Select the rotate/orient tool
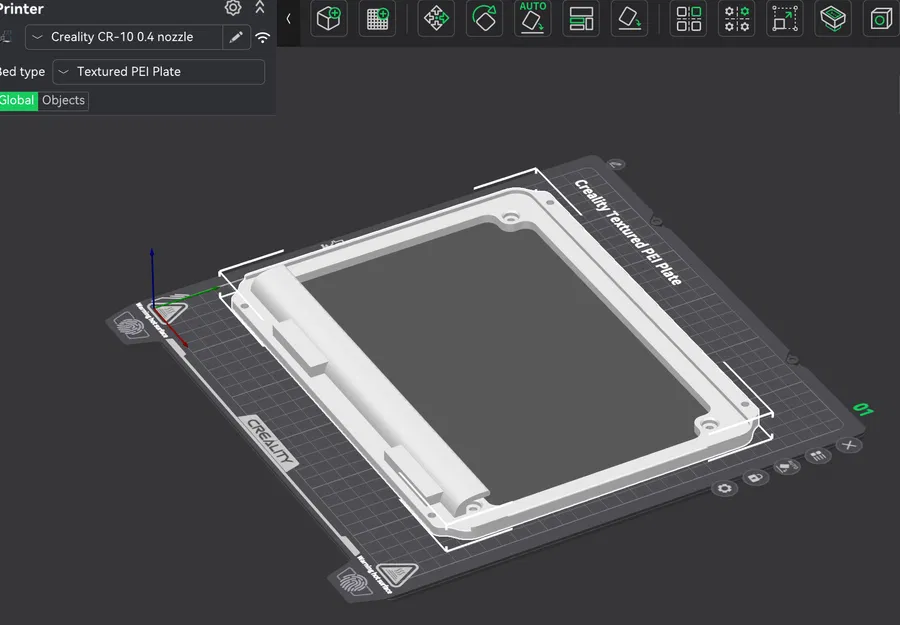Viewport: 900px width, 625px height. point(484,19)
